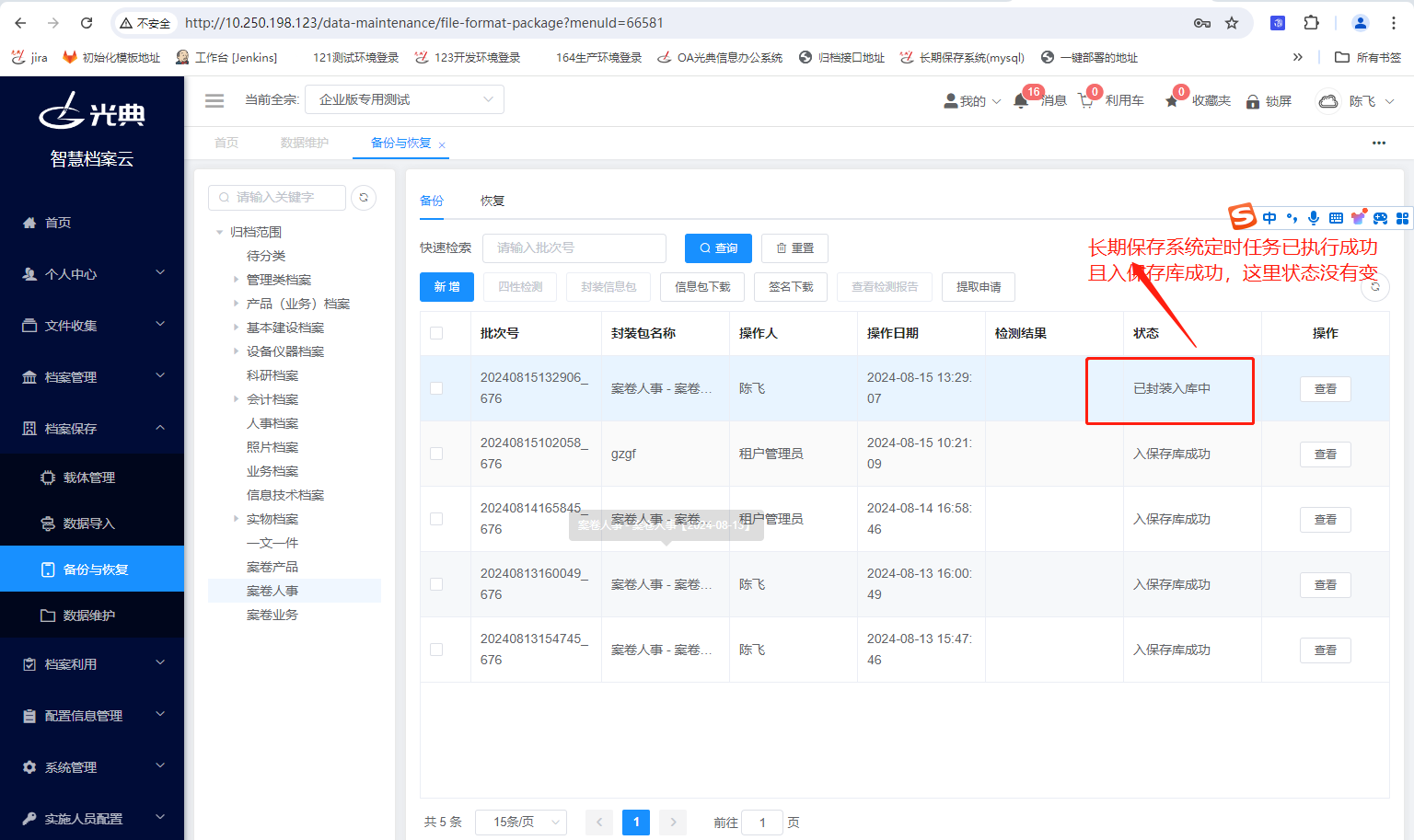Image resolution: width=1414 pixels, height=840 pixels.
Task: Focus the tree keyword search field
Action: coord(277,198)
